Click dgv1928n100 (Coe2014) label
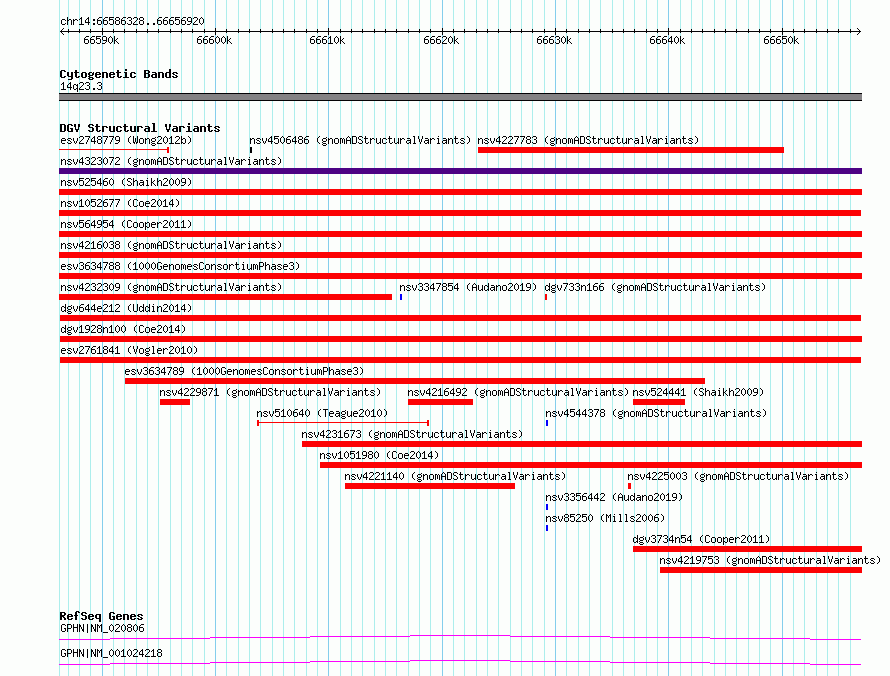The height and width of the screenshot is (676, 890). [123, 329]
